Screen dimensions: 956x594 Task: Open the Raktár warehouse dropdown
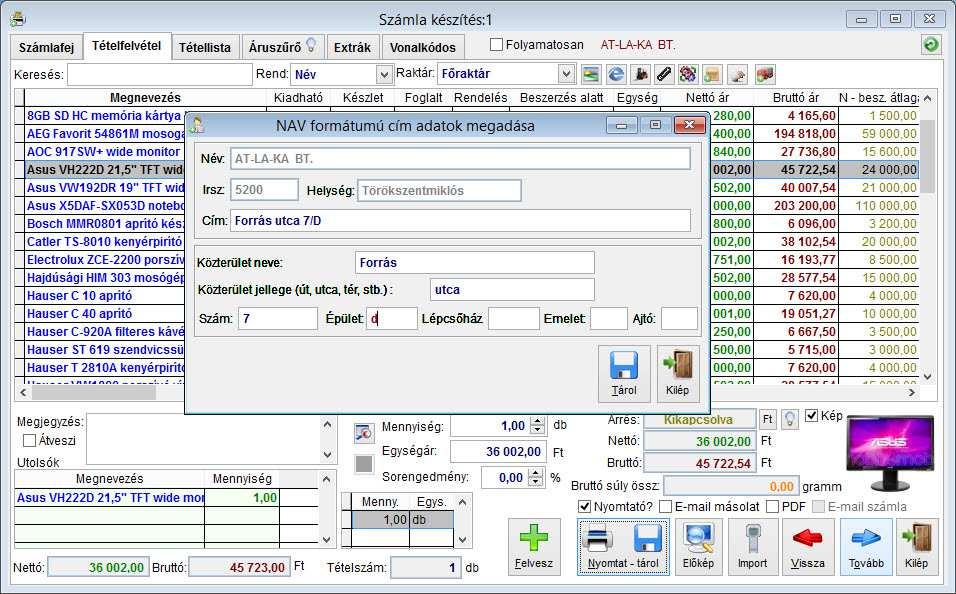(566, 74)
